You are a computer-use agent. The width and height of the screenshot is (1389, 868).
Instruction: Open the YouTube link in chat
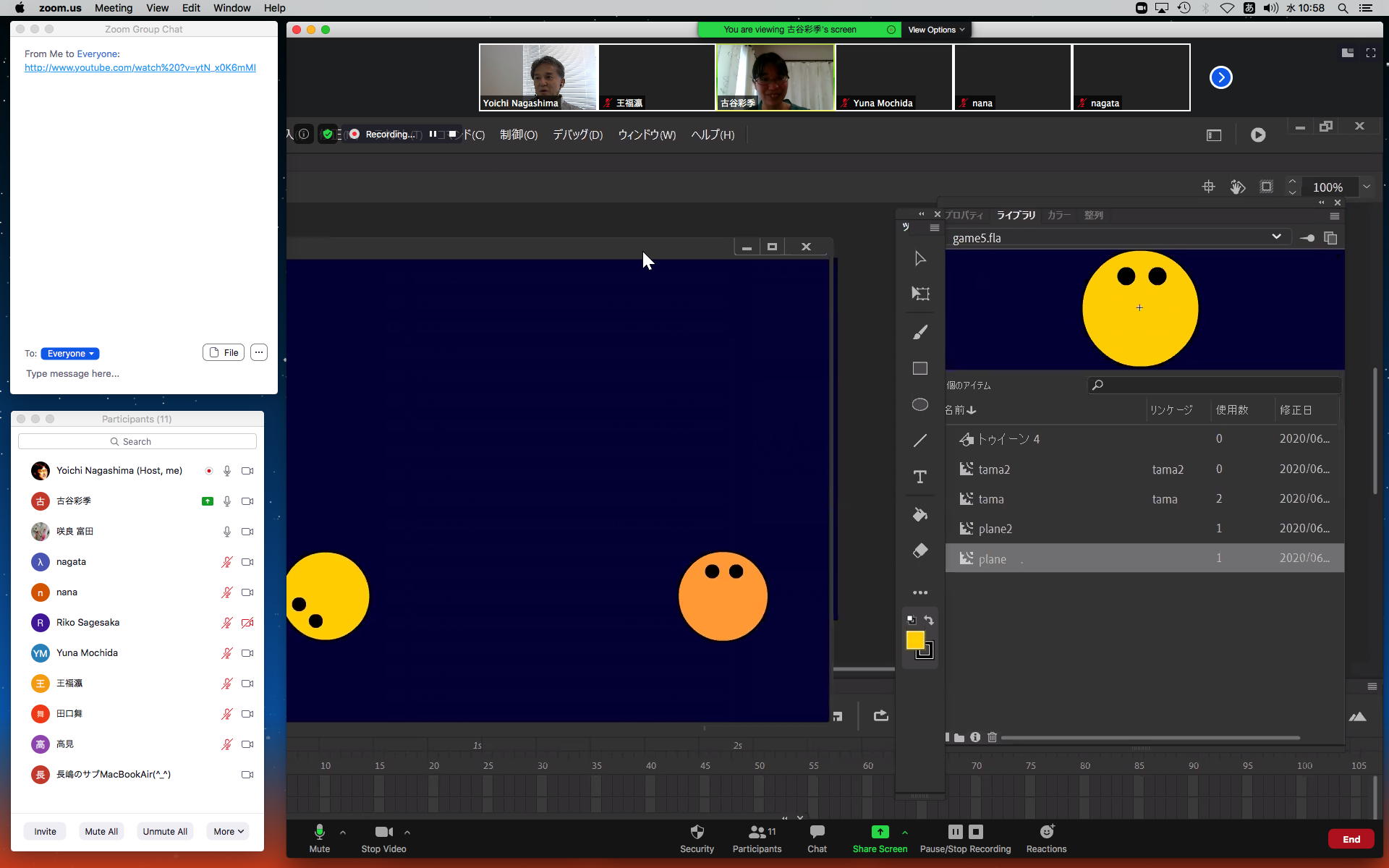(140, 67)
